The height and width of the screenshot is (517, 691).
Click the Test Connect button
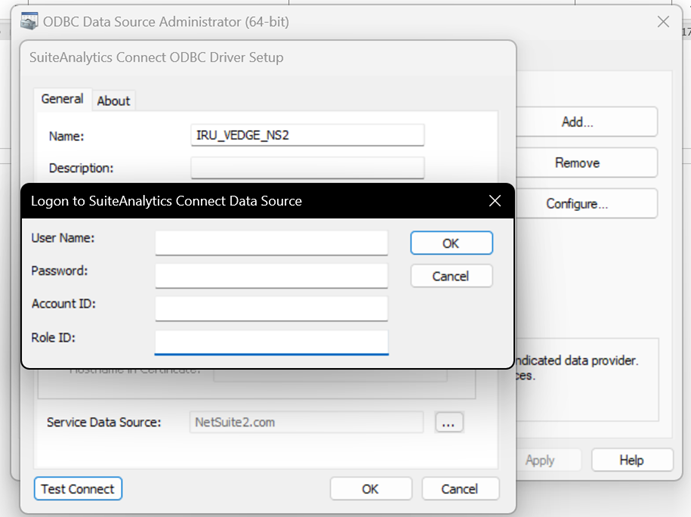pyautogui.click(x=78, y=489)
